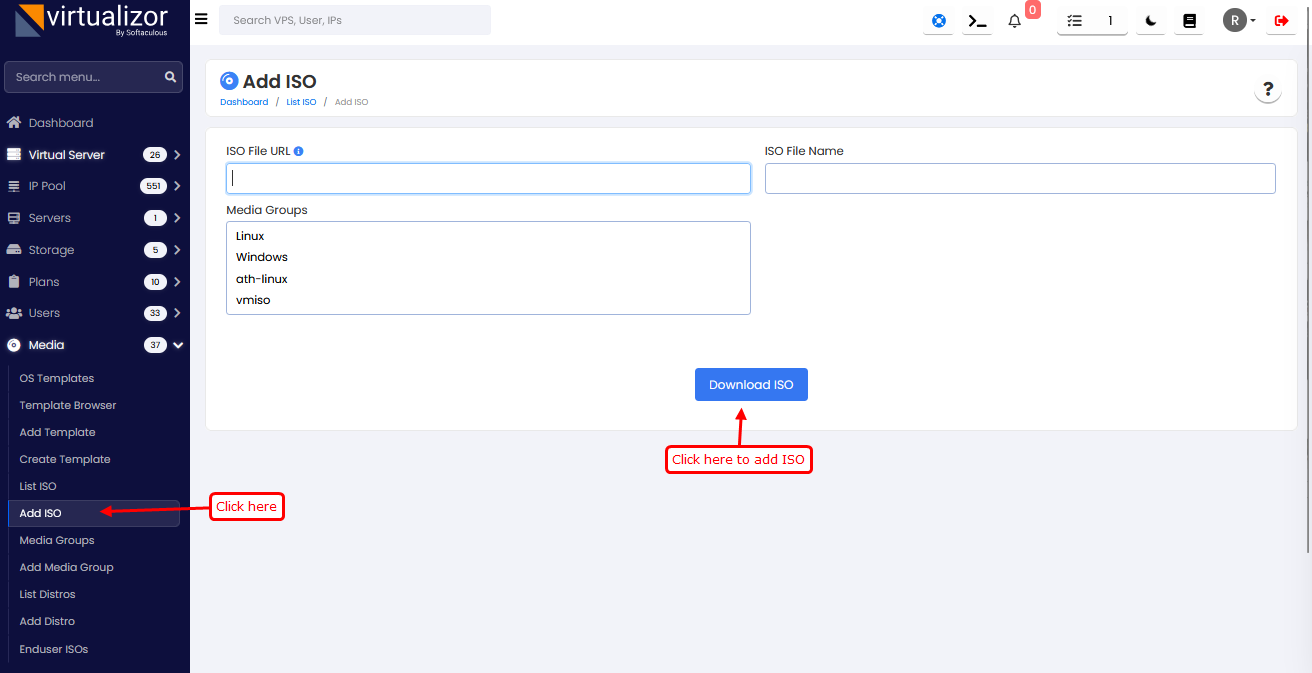Follow the Dashboard breadcrumb link
This screenshot has height=673, width=1312.
tap(244, 102)
